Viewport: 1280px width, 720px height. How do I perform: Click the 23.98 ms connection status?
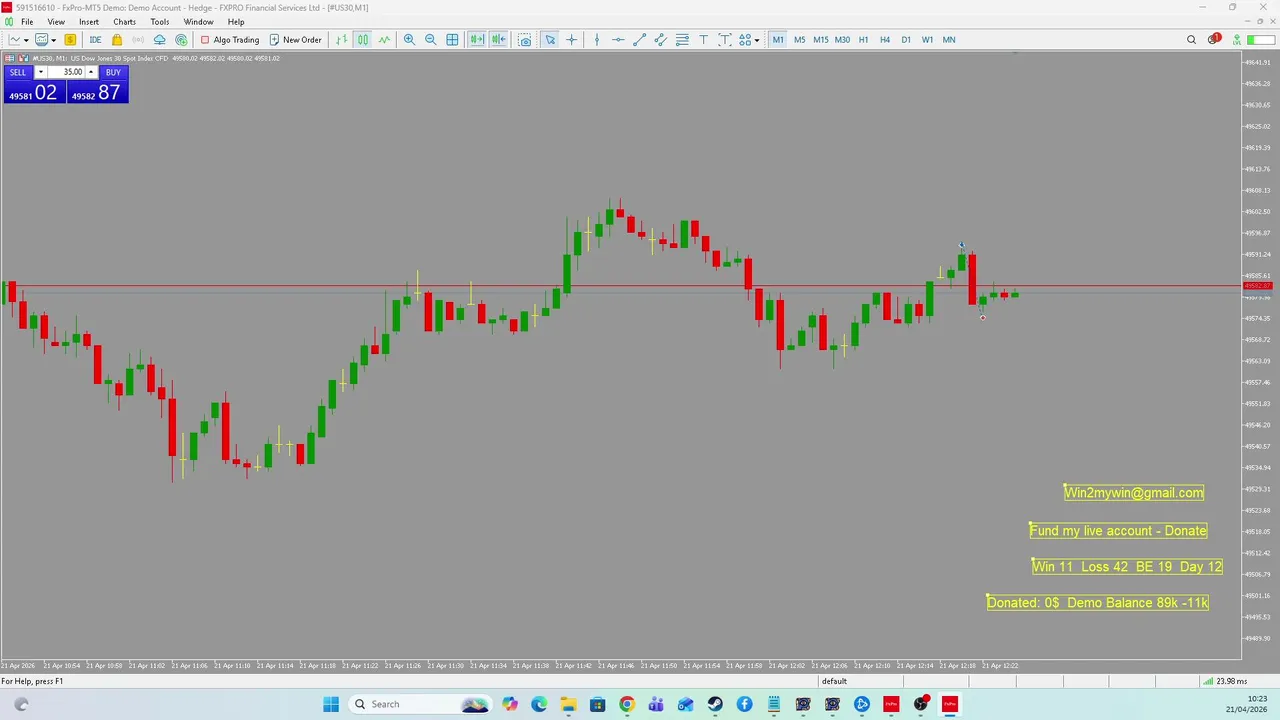tap(1224, 681)
